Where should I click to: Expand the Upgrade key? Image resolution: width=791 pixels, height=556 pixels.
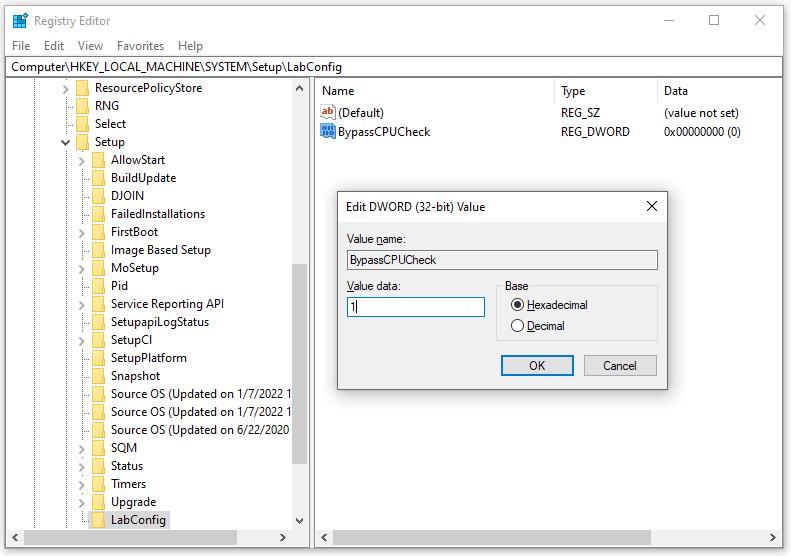coord(82,503)
